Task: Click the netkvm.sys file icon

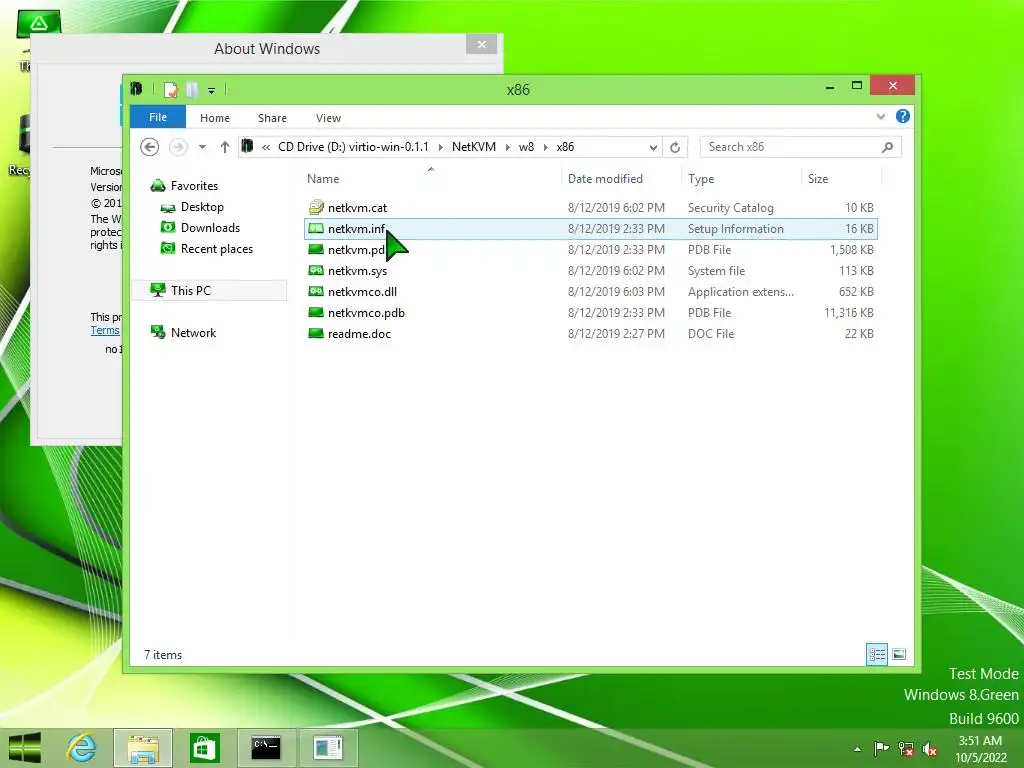Action: pyautogui.click(x=316, y=270)
